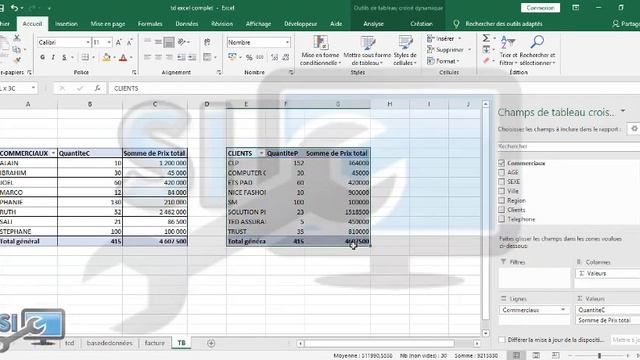
Task: Open the Insertion ribbon tab
Action: (66, 24)
